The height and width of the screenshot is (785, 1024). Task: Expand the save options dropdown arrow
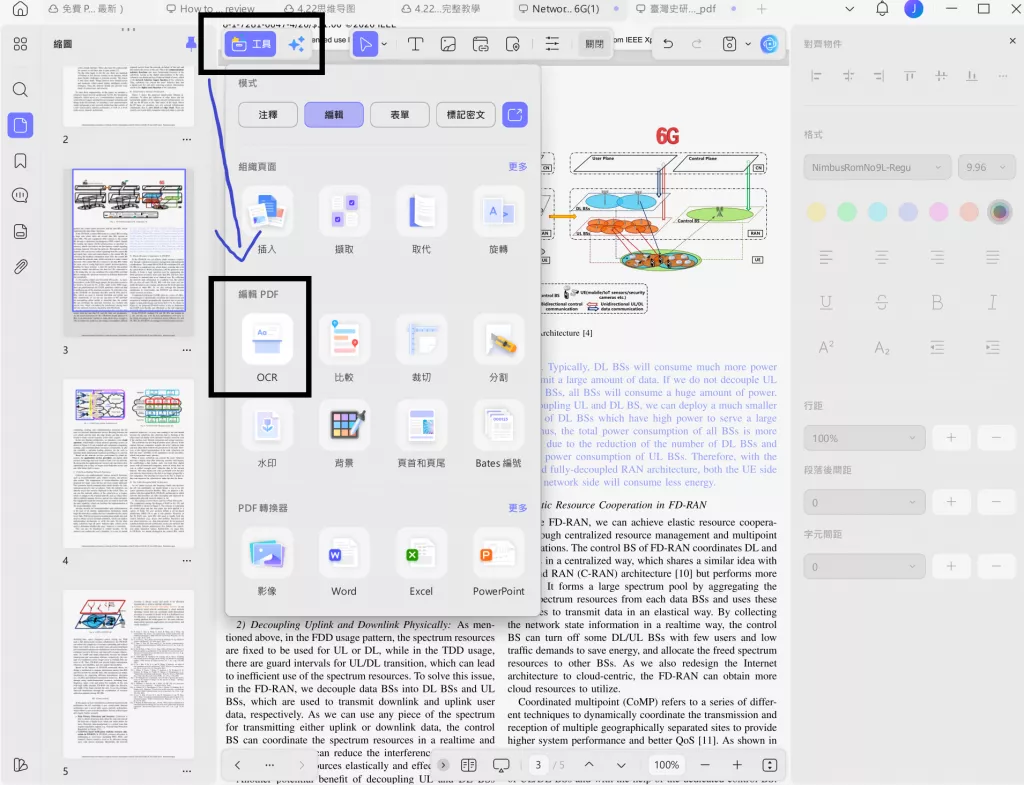(748, 44)
